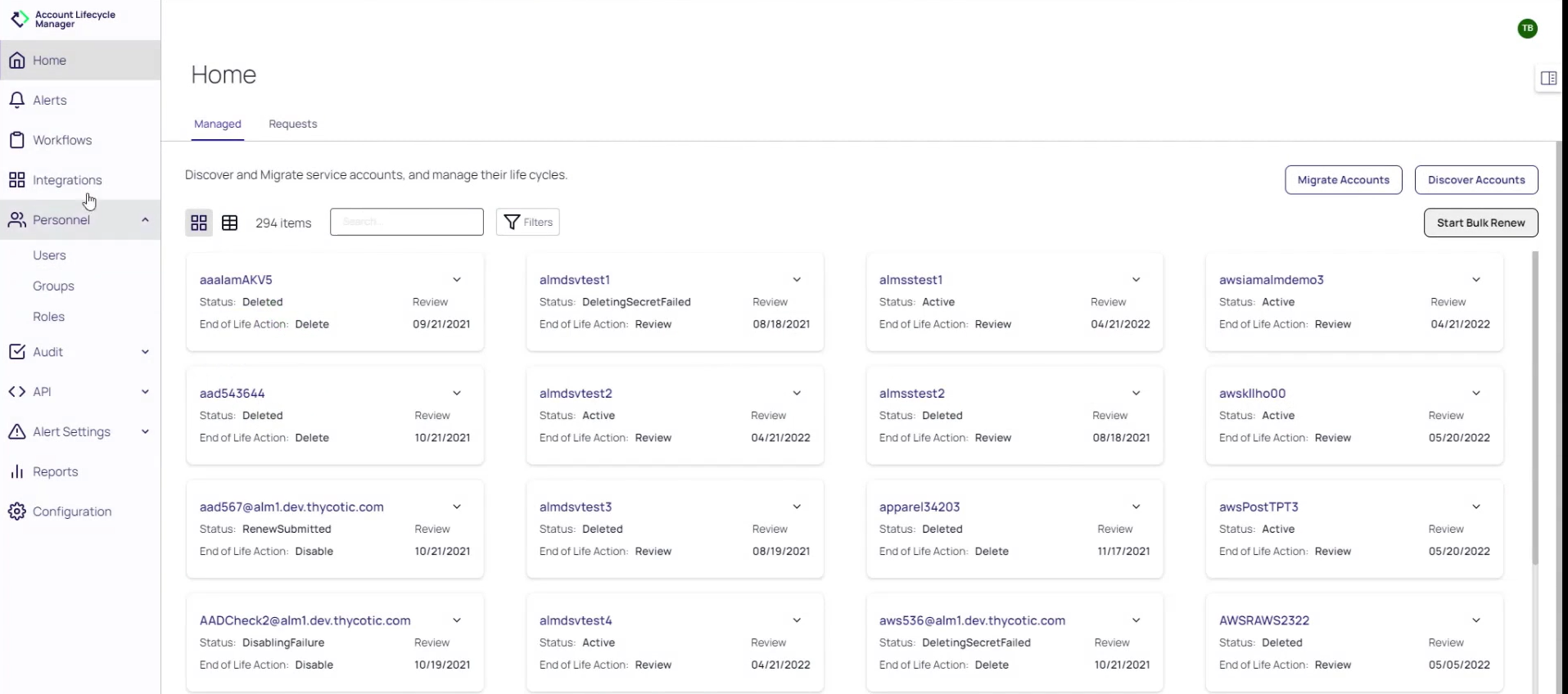Open Configuration using the gear icon
Image resolution: width=1568 pixels, height=694 pixels.
pyautogui.click(x=17, y=511)
